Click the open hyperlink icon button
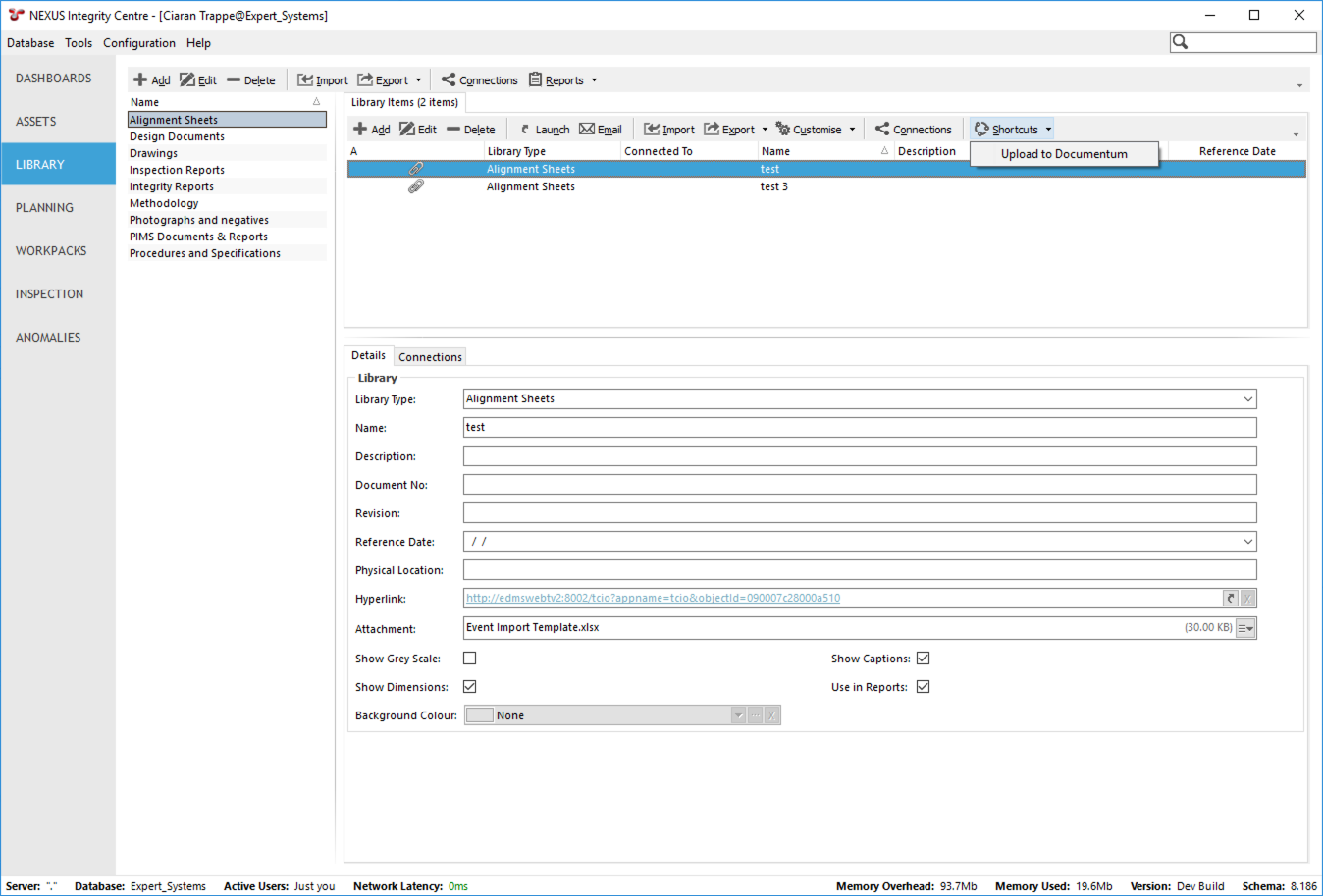This screenshot has height=896, width=1323. [1230, 599]
